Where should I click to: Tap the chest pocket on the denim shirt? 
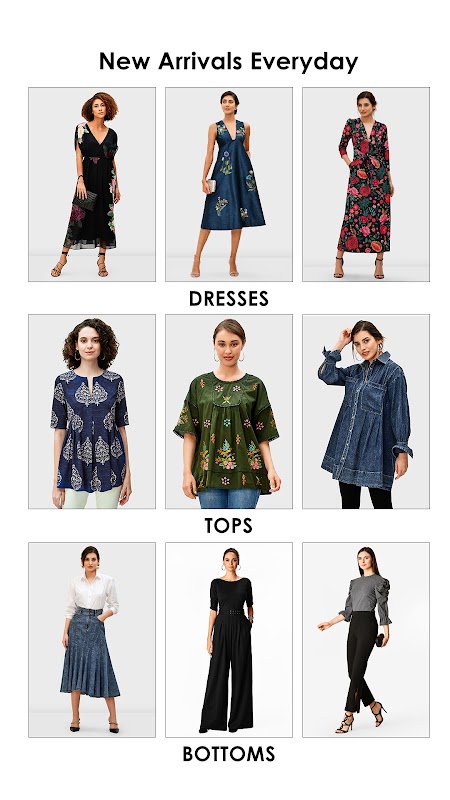(372, 397)
